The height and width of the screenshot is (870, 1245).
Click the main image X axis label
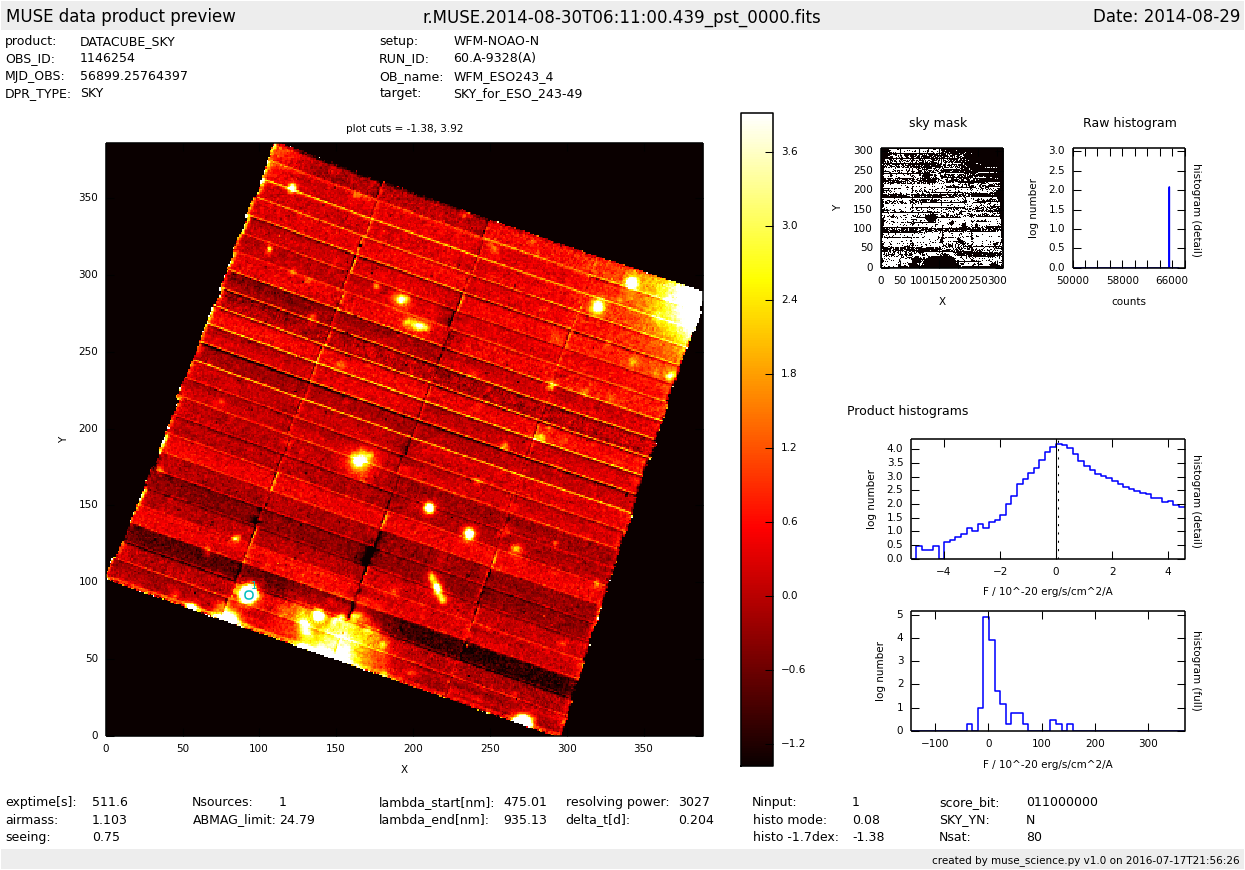(404, 769)
